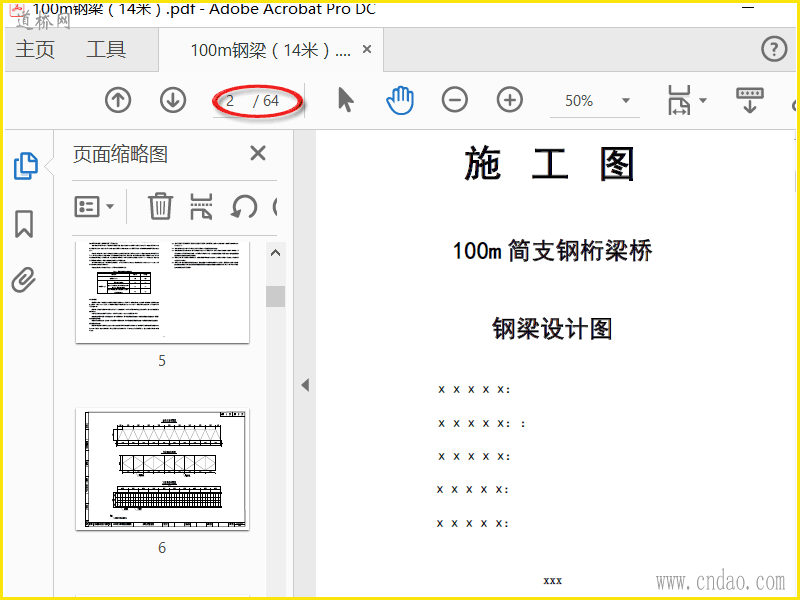
Task: Edit the current page number field
Action: point(231,101)
